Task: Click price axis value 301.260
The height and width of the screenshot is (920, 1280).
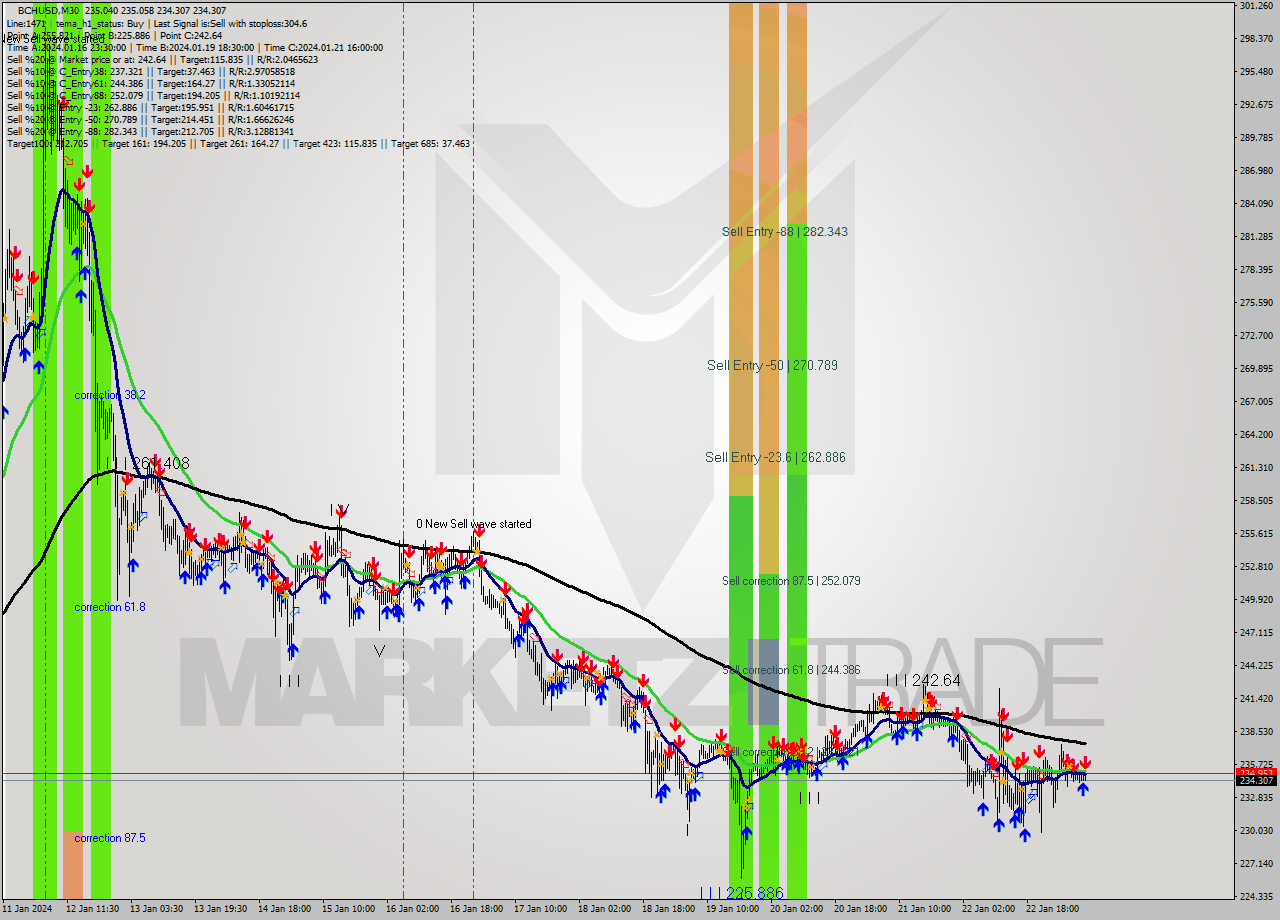Action: [x=1256, y=6]
